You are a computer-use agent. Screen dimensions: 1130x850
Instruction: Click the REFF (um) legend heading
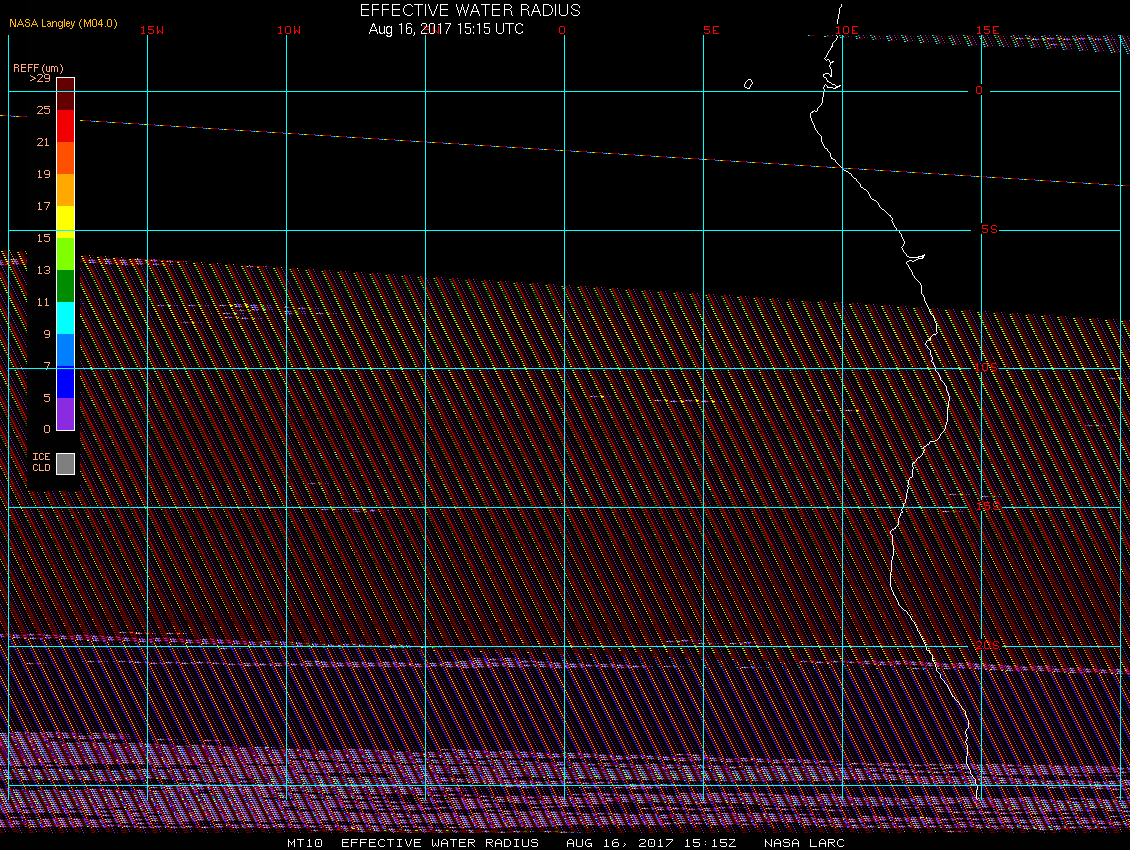point(38,68)
